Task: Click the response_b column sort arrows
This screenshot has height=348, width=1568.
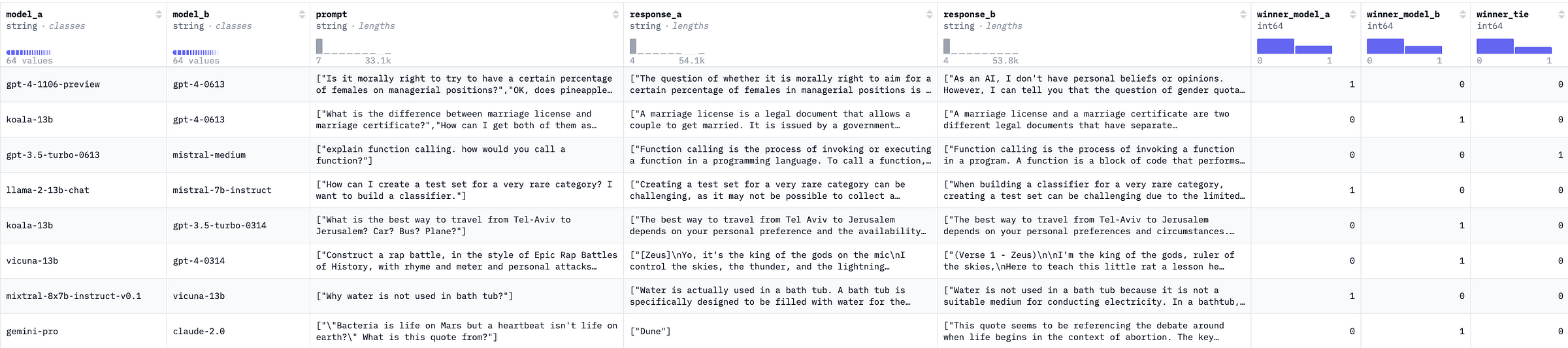Action: click(x=1243, y=14)
